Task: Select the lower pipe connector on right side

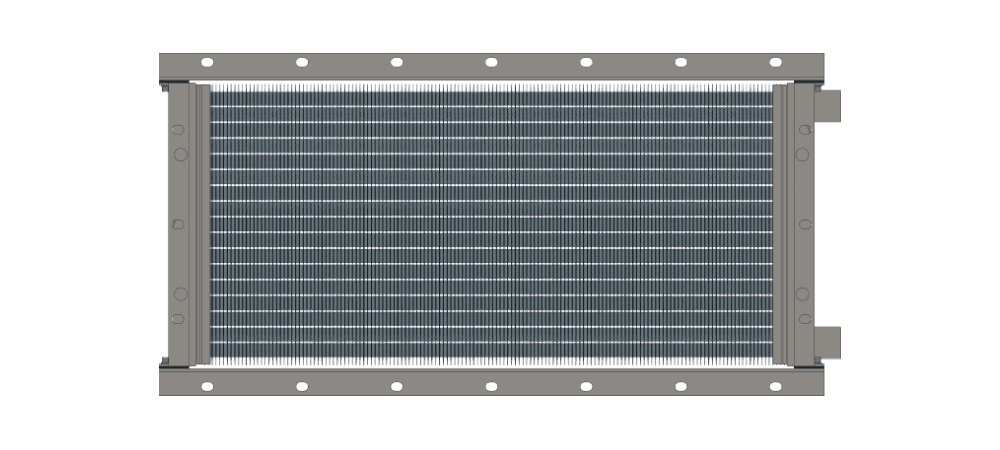Action: pyautogui.click(x=827, y=342)
